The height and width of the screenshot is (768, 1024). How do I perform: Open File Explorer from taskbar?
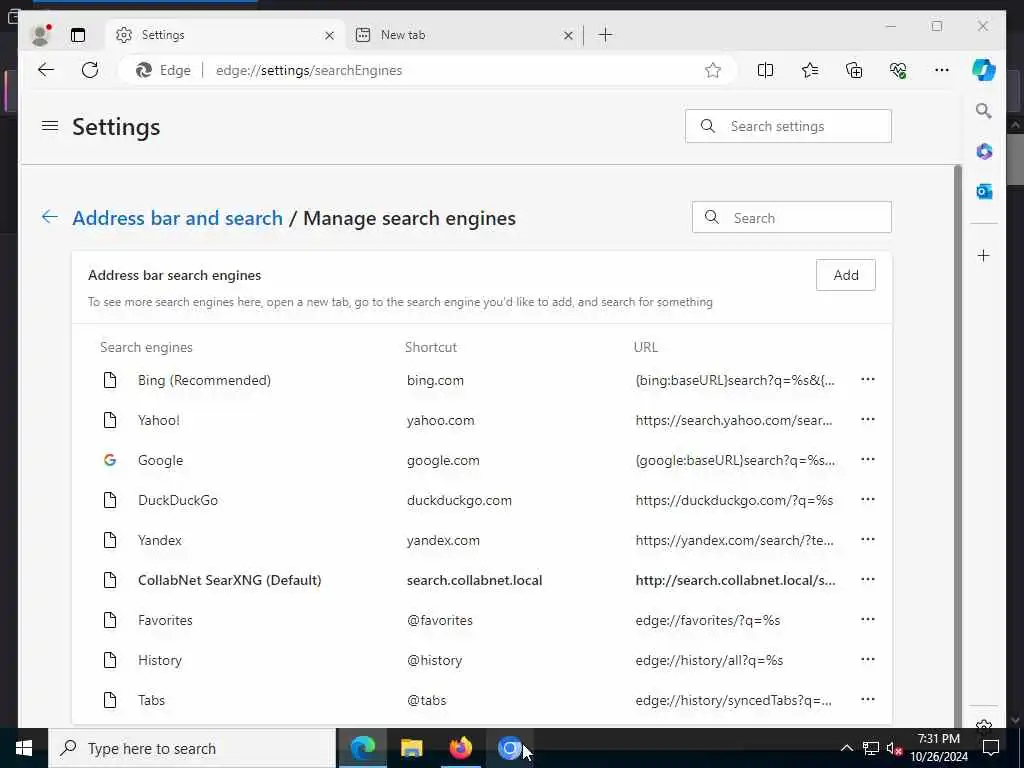click(411, 748)
